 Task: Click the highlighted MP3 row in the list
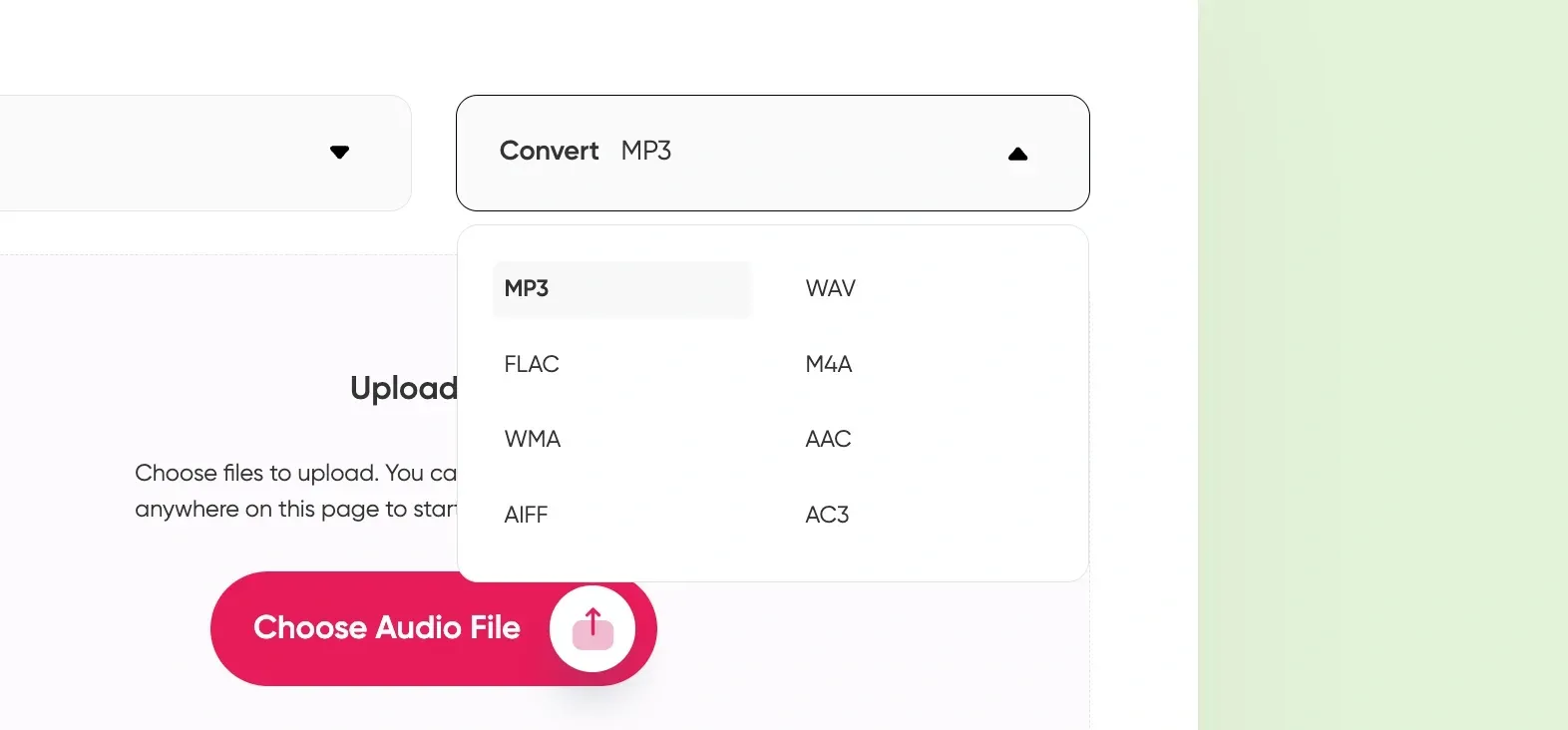[621, 289]
